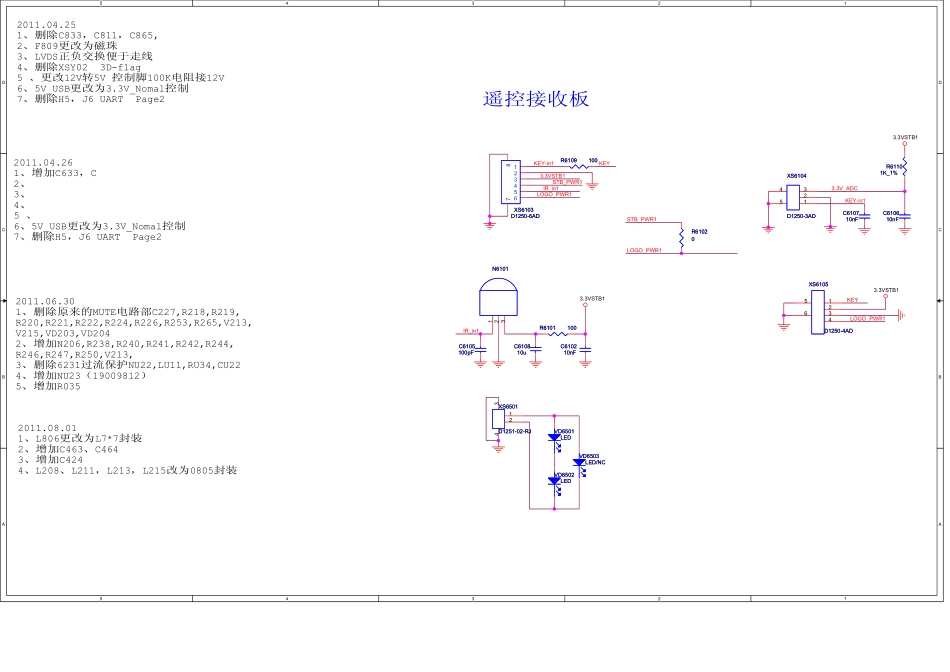Select the XS6104 connector block
The width and height of the screenshot is (950, 672).
(x=792, y=195)
